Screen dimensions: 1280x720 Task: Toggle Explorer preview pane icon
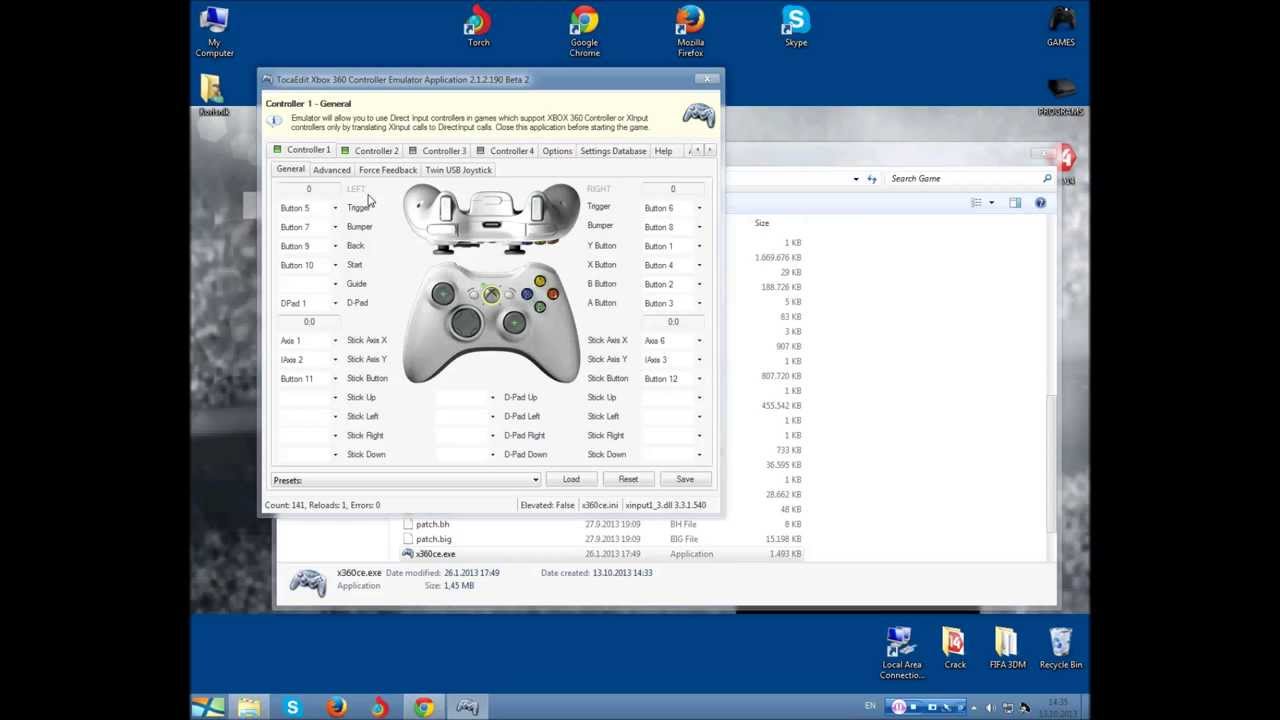[1015, 203]
